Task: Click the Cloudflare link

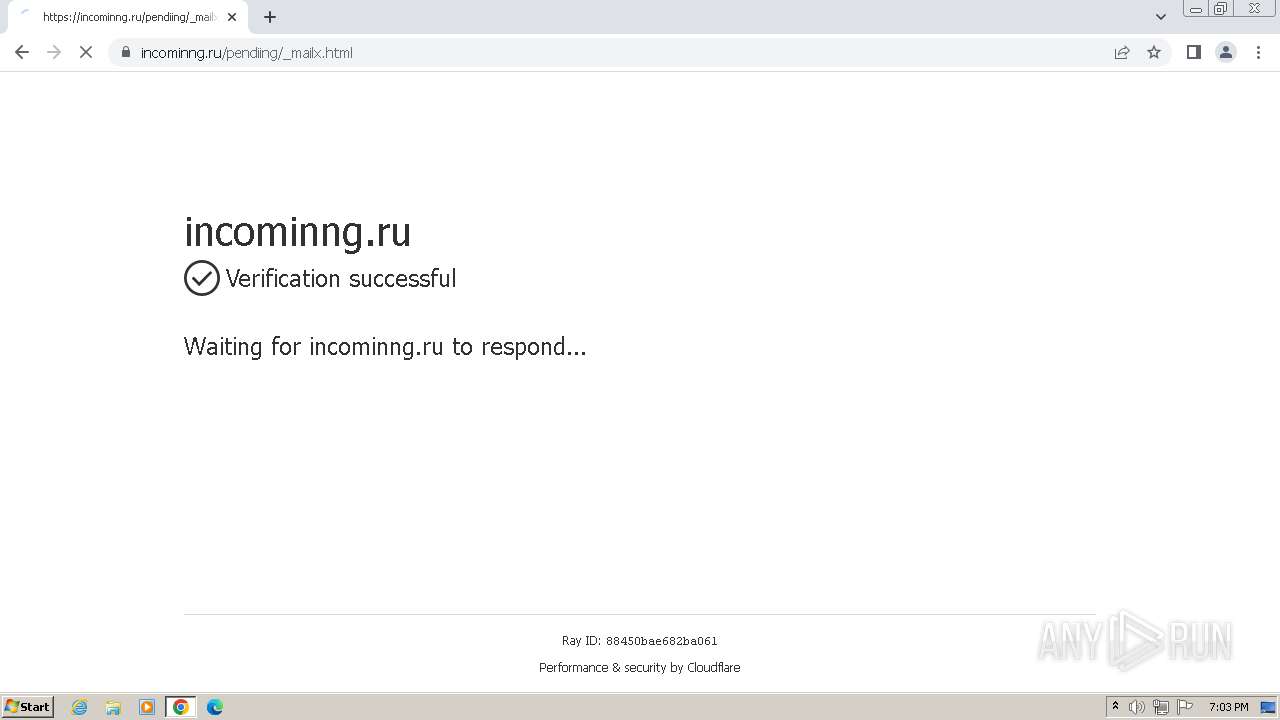Action: click(713, 667)
